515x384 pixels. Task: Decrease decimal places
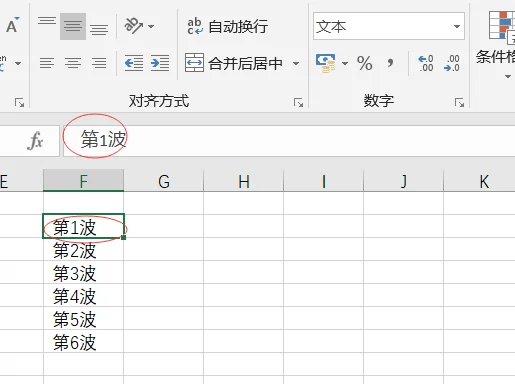[452, 63]
